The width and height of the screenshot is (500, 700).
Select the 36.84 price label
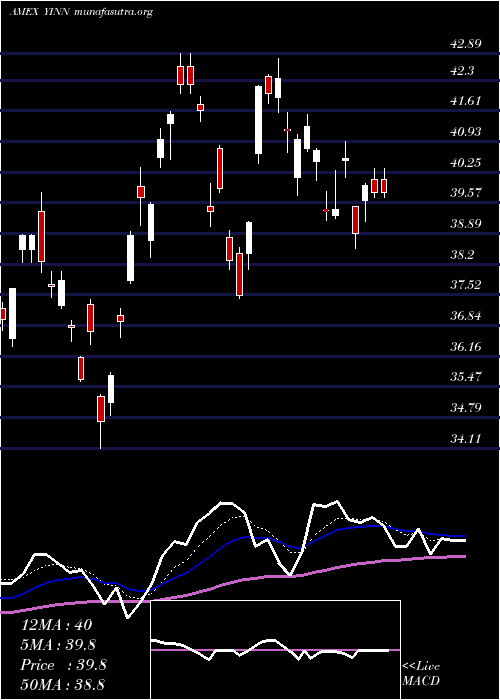(466, 316)
